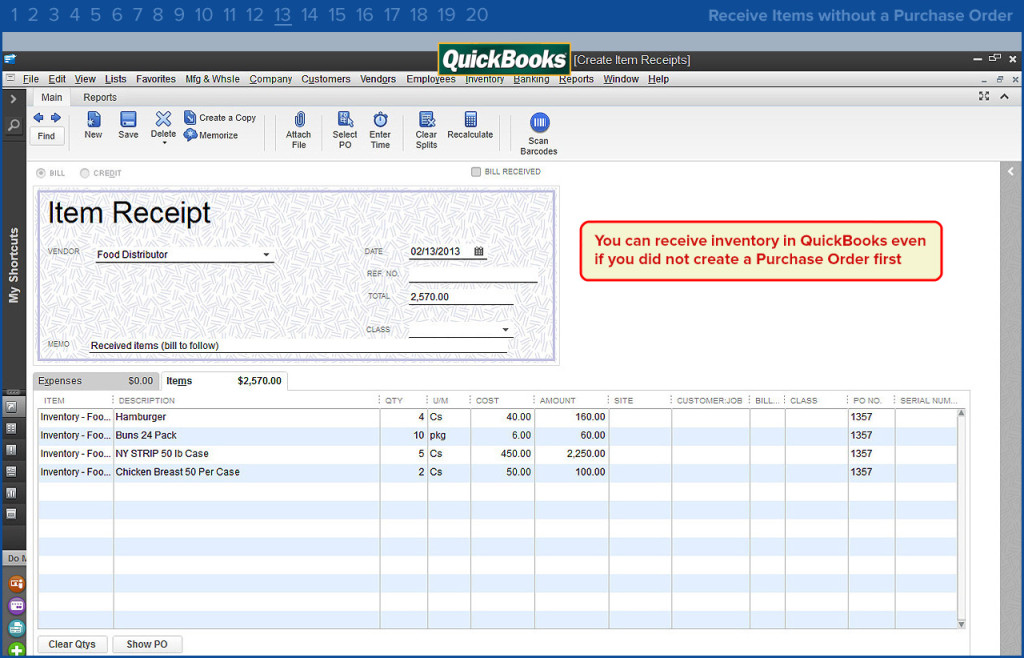The width and height of the screenshot is (1024, 658).
Task: Click the purple calendar shortcut icon
Action: coord(16,606)
